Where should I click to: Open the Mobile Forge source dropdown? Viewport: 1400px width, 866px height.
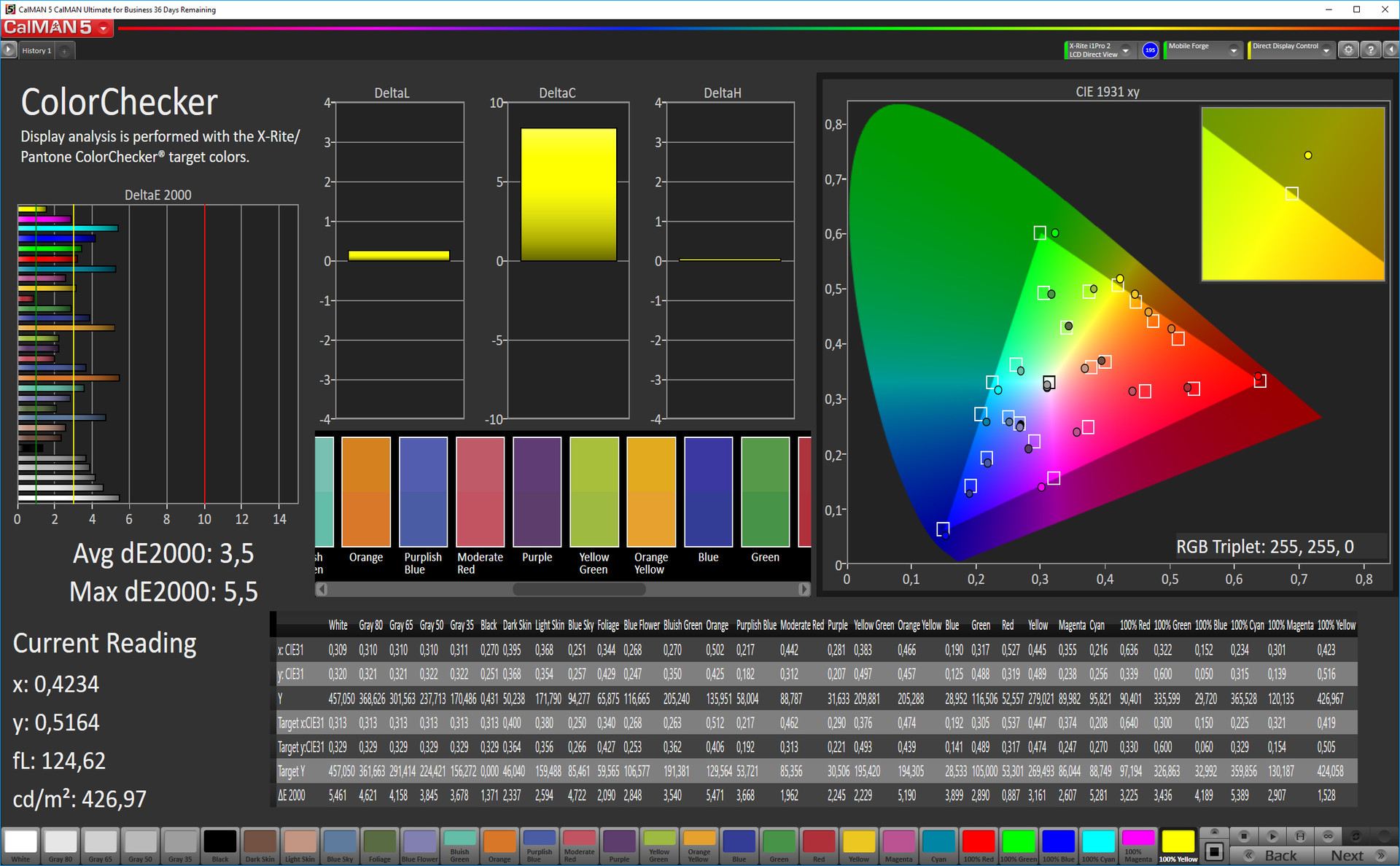point(1233,50)
